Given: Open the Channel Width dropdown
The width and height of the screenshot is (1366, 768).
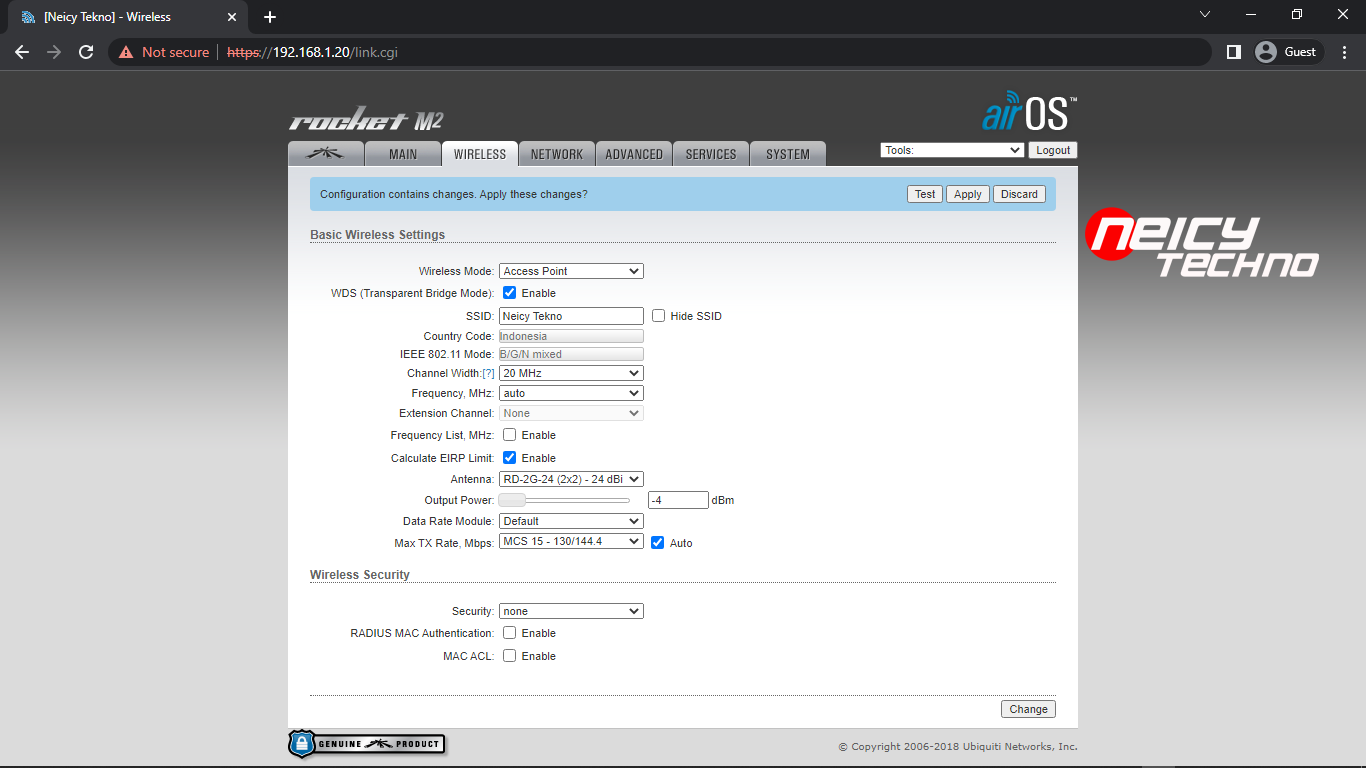Looking at the screenshot, I should pos(571,373).
